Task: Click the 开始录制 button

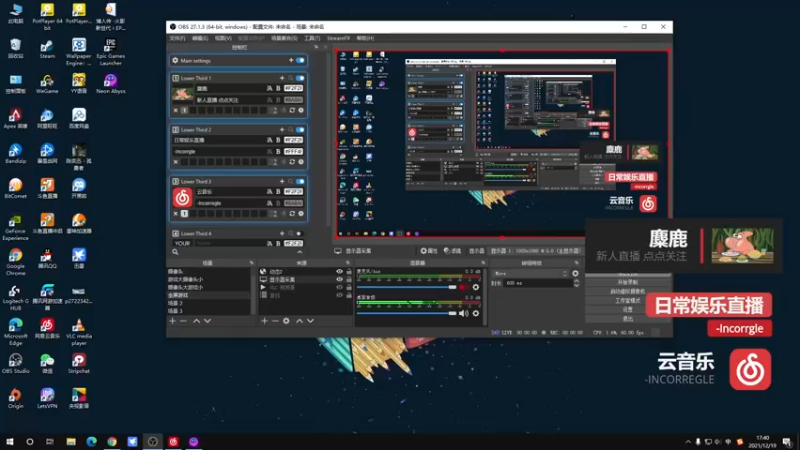Action: 628,282
